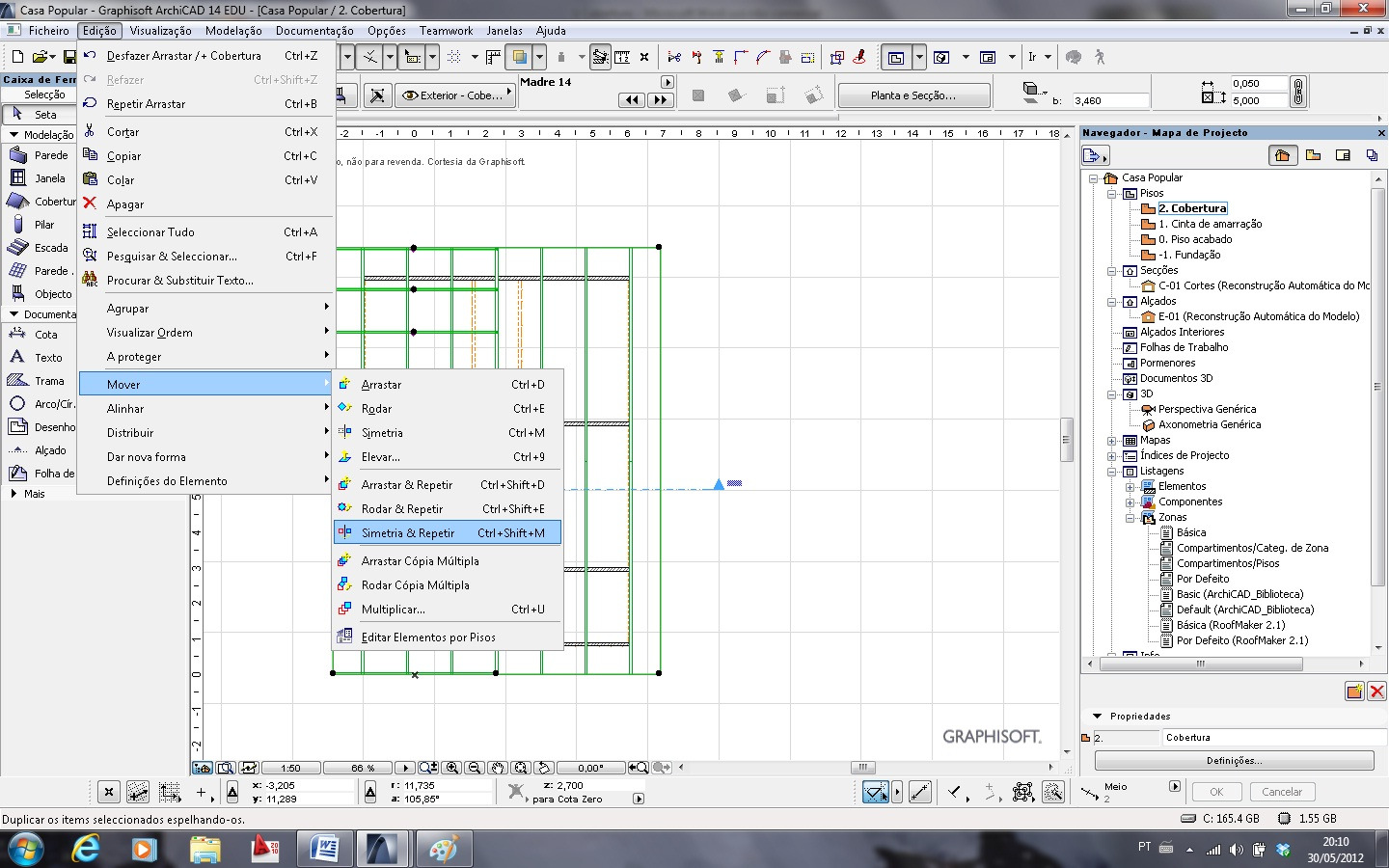The width and height of the screenshot is (1389, 868).
Task: Select the Pilar column tool
Action: [x=40, y=224]
